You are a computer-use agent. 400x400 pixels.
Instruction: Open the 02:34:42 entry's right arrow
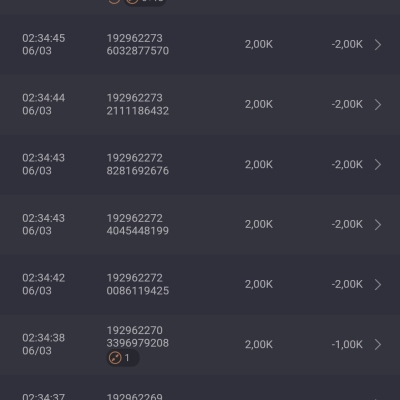click(x=378, y=285)
